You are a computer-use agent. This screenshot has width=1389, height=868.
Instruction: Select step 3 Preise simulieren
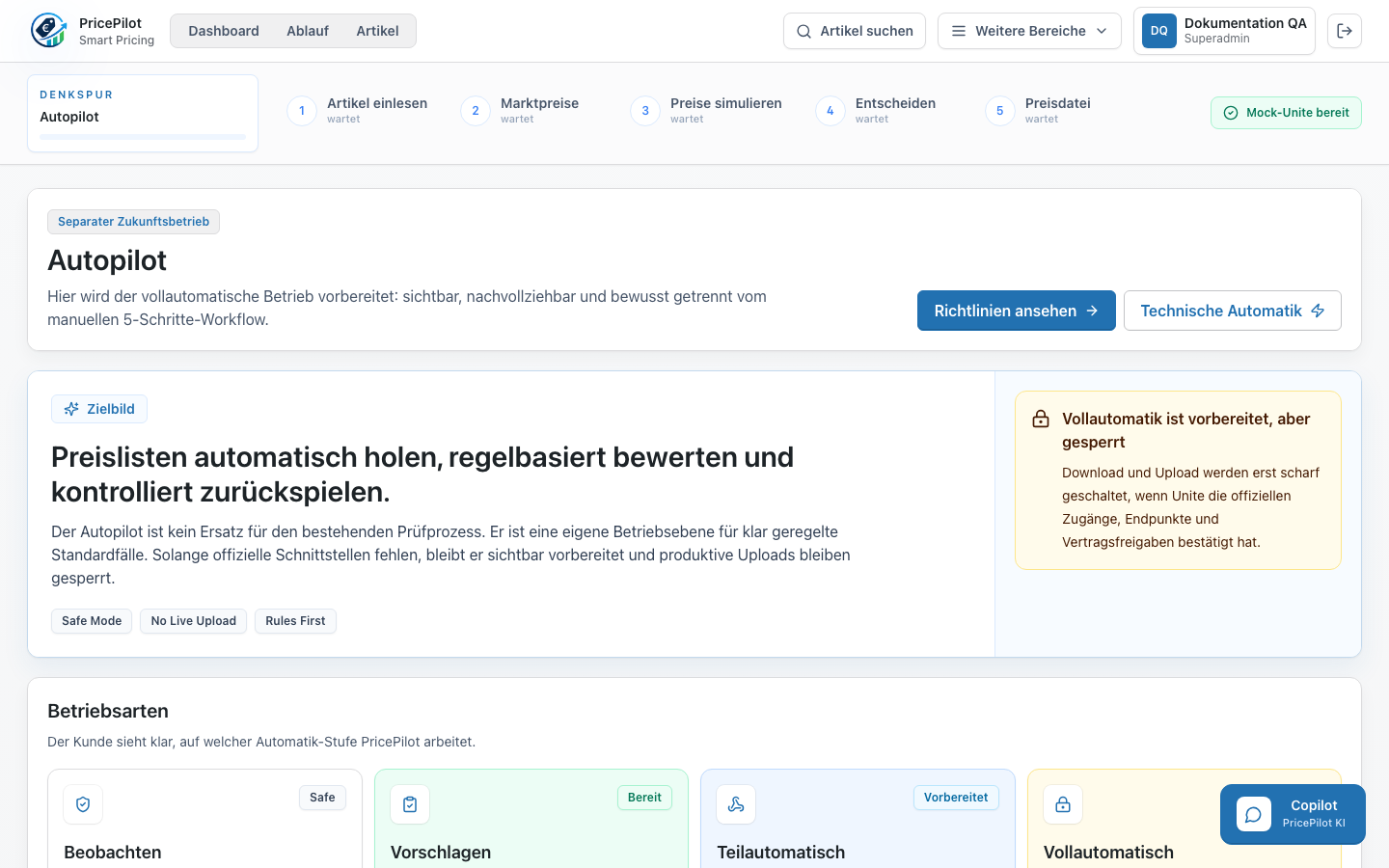coord(706,111)
